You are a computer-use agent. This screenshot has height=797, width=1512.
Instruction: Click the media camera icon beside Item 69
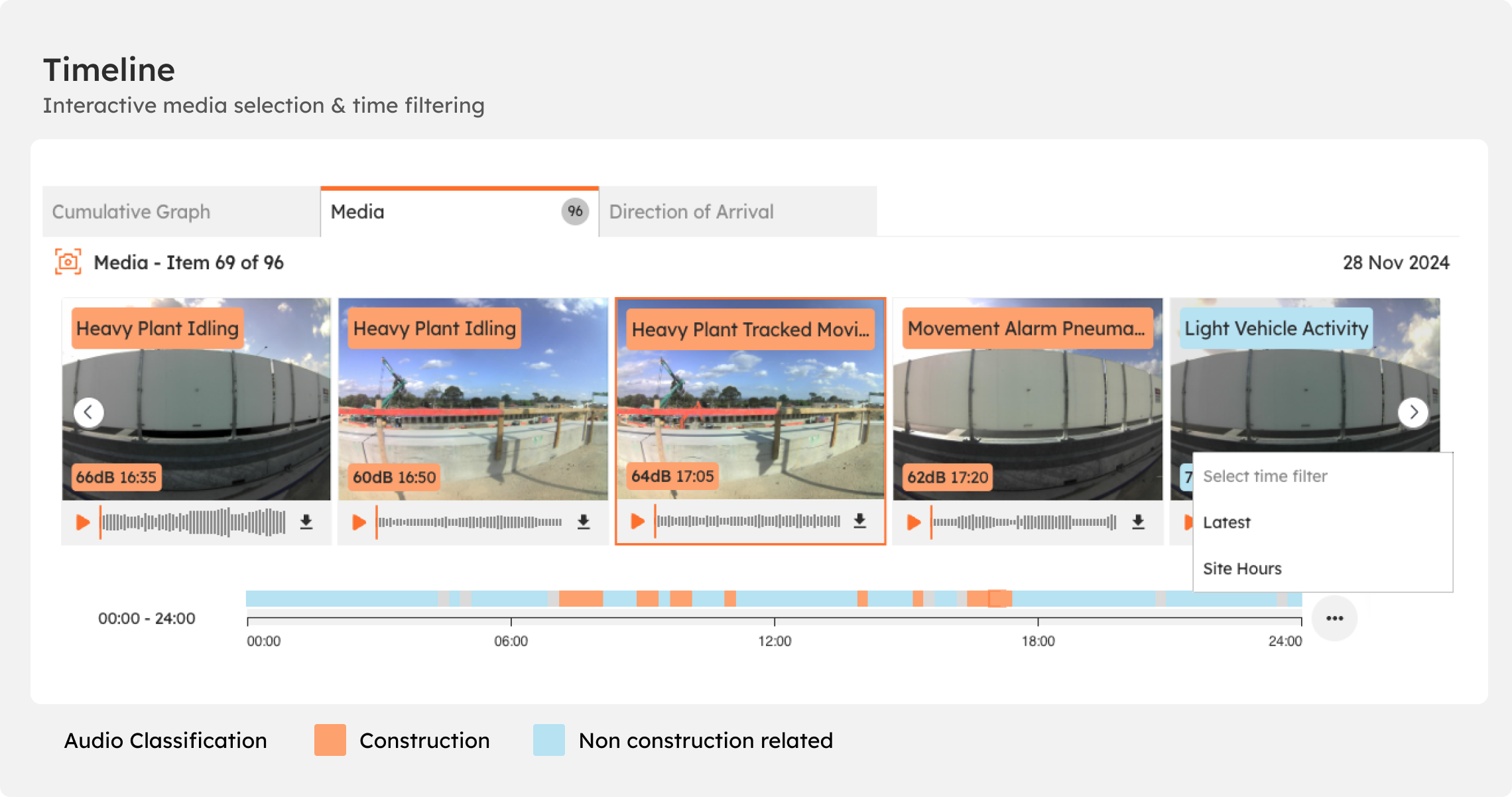[68, 262]
